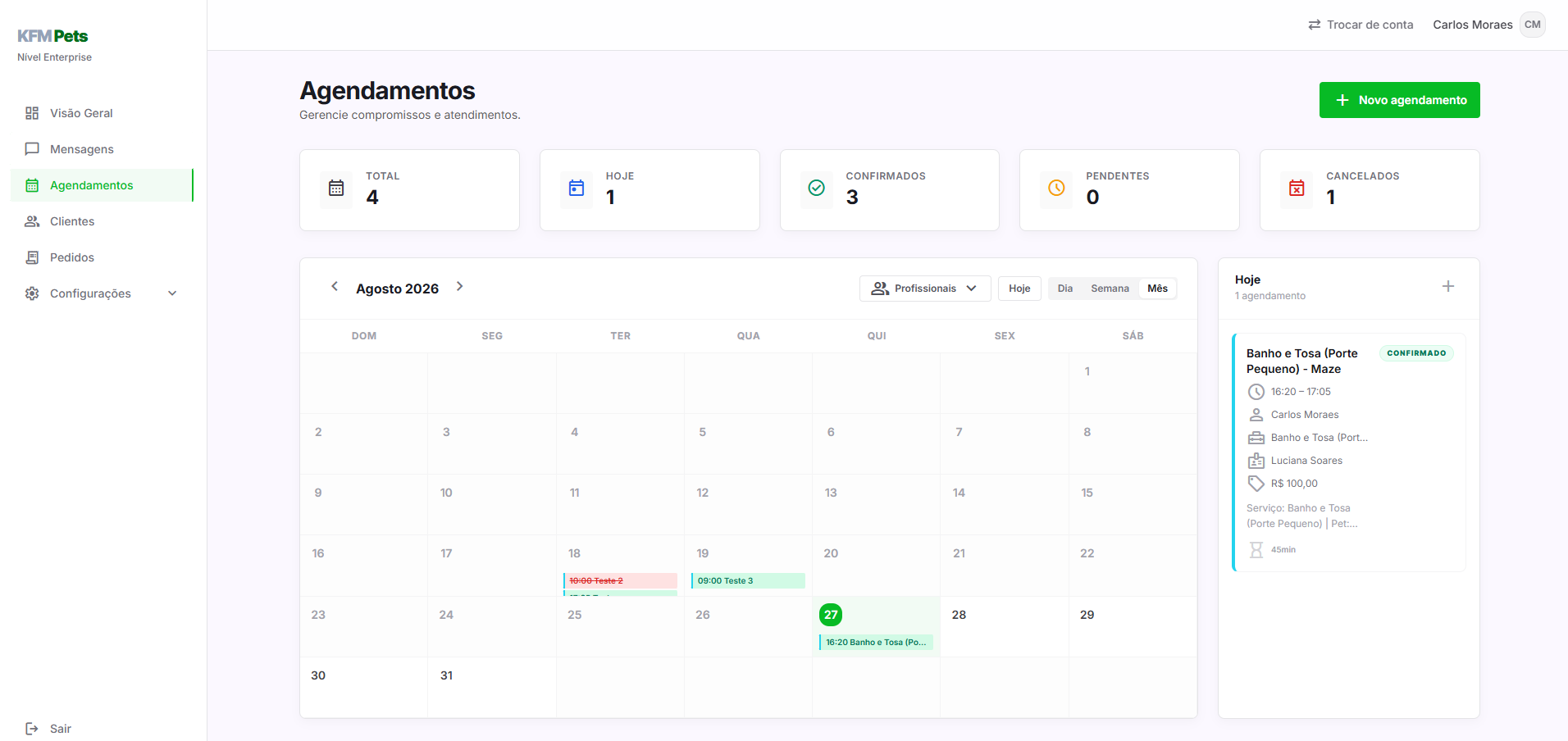This screenshot has height=741, width=1568.
Task: Switch calendar to Semana view
Action: coord(1110,289)
